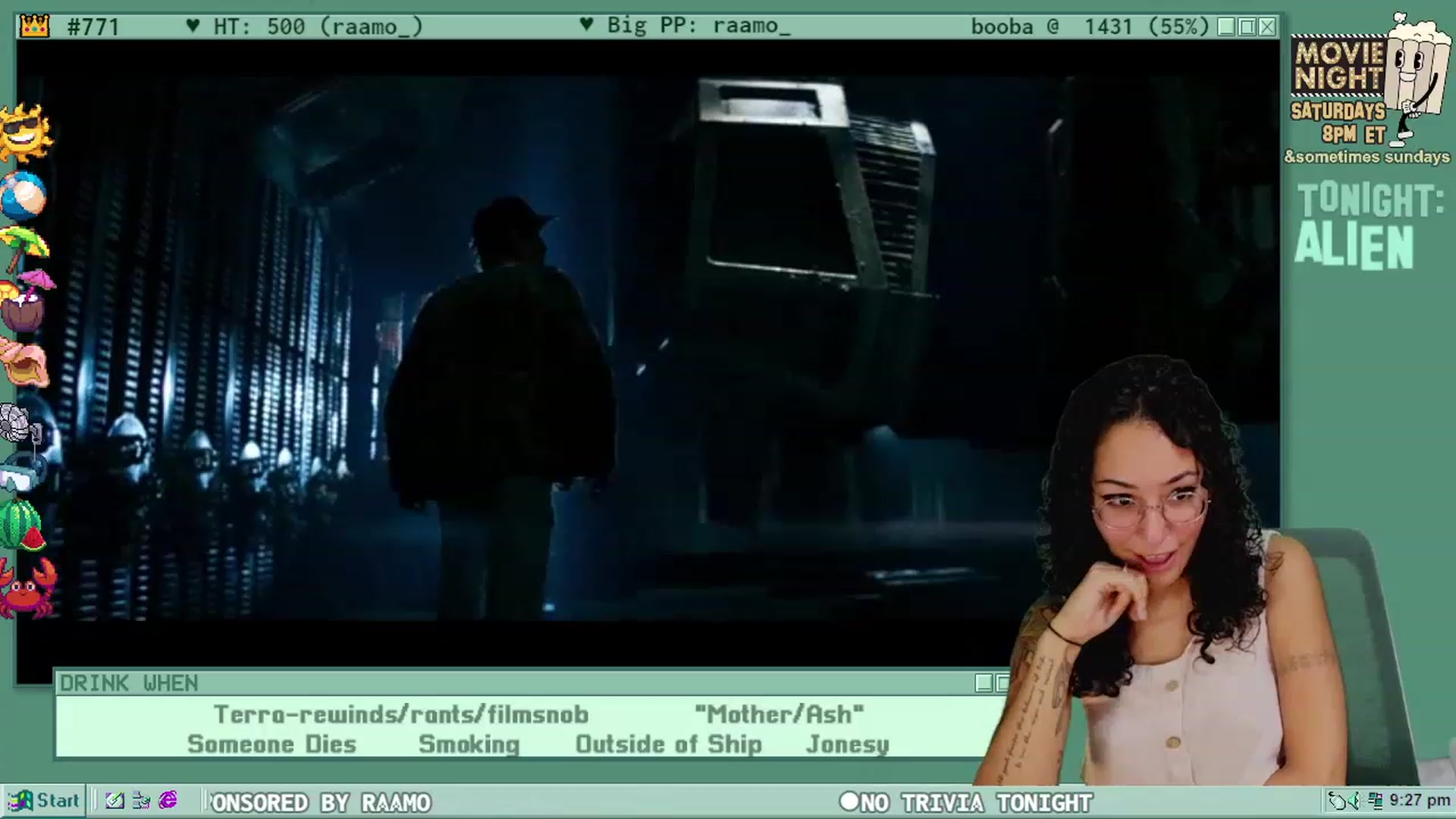Screen dimensions: 1456x819
Task: Click the crown icon in the title bar
Action: pyautogui.click(x=35, y=27)
